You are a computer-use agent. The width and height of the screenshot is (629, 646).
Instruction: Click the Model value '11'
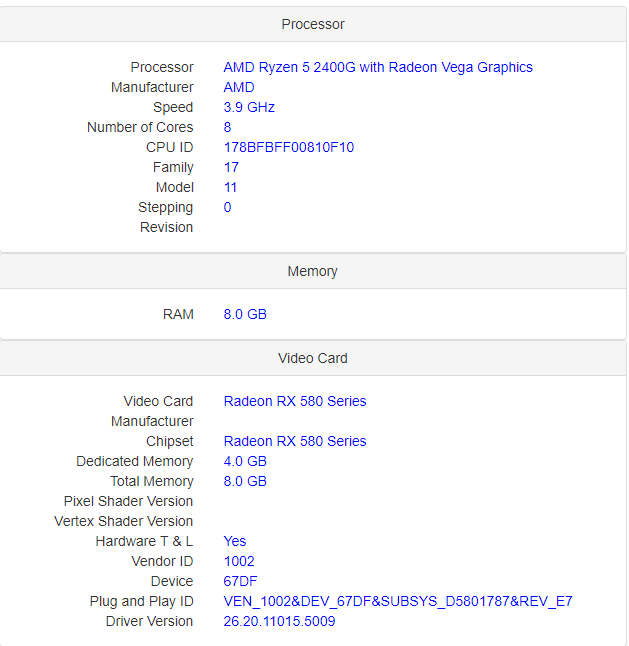click(x=230, y=187)
